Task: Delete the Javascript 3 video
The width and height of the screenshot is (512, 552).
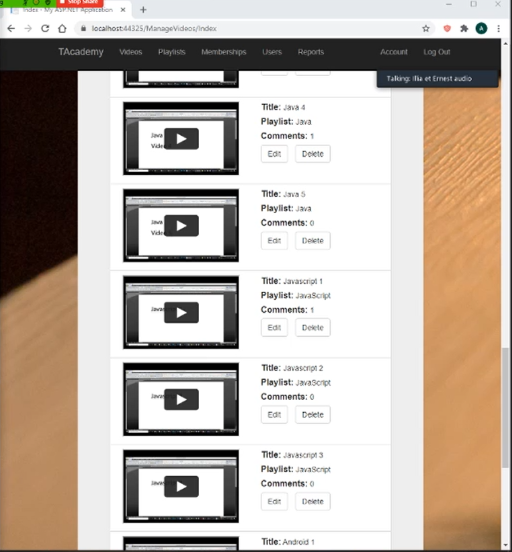Action: point(313,502)
